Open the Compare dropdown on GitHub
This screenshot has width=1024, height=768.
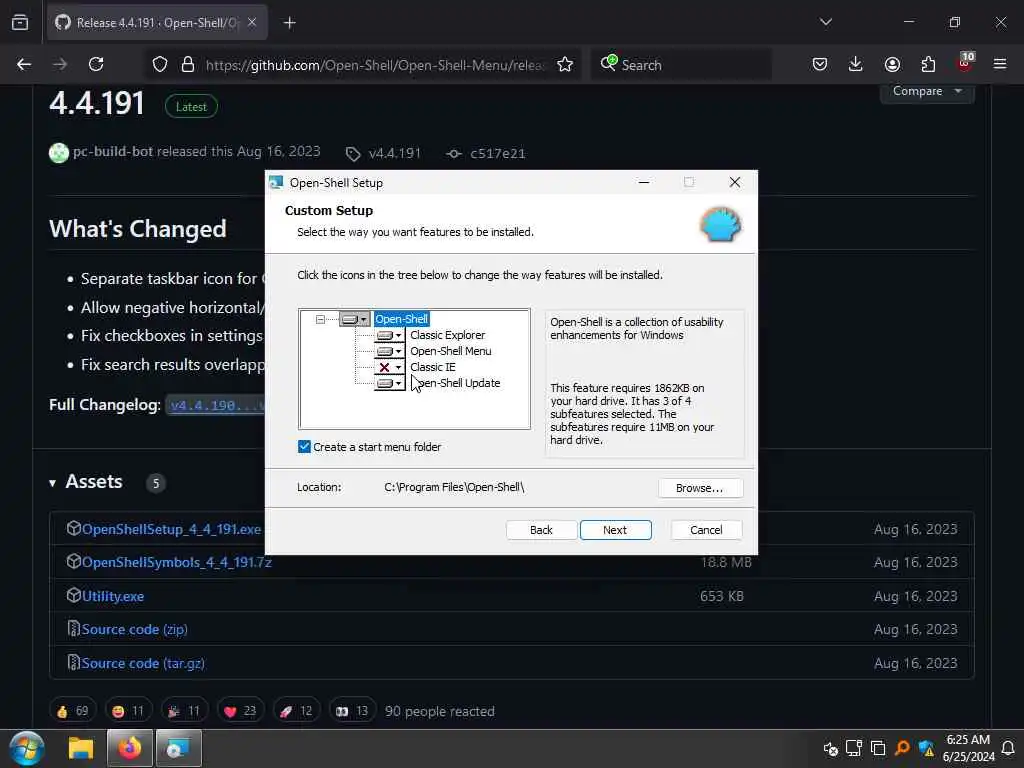[927, 92]
